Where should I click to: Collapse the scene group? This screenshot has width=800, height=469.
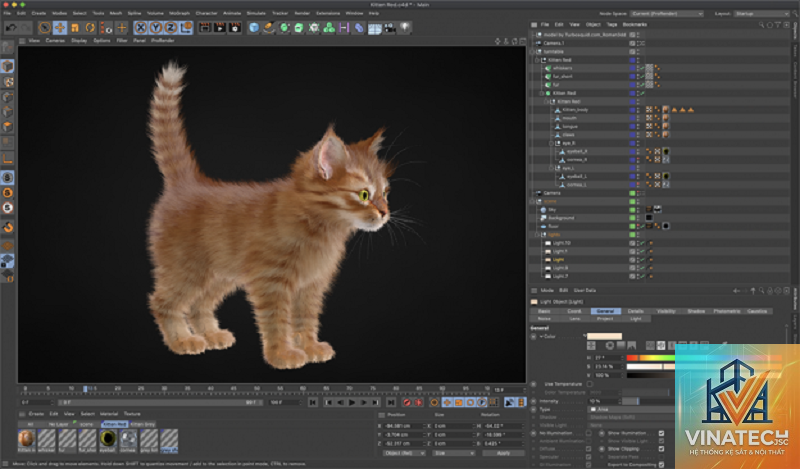532,201
